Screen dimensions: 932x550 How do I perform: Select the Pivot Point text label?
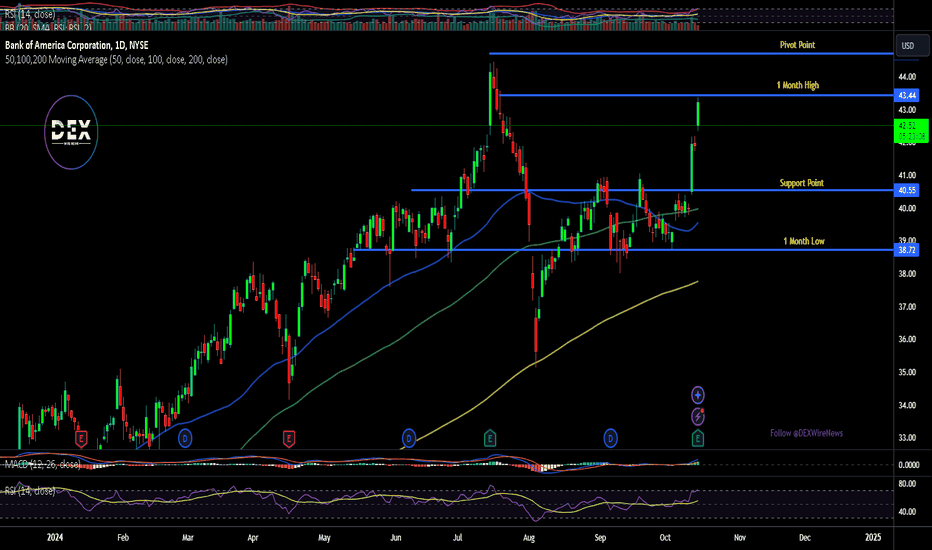pos(797,45)
